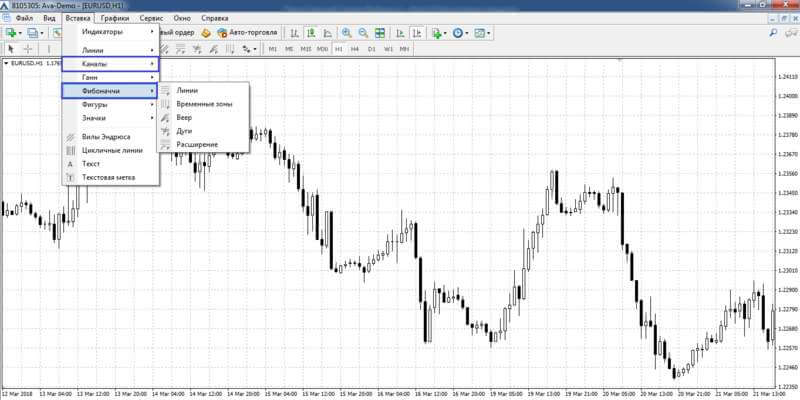
Task: Open the templates dropdown in the toolbar
Action: tap(482, 33)
